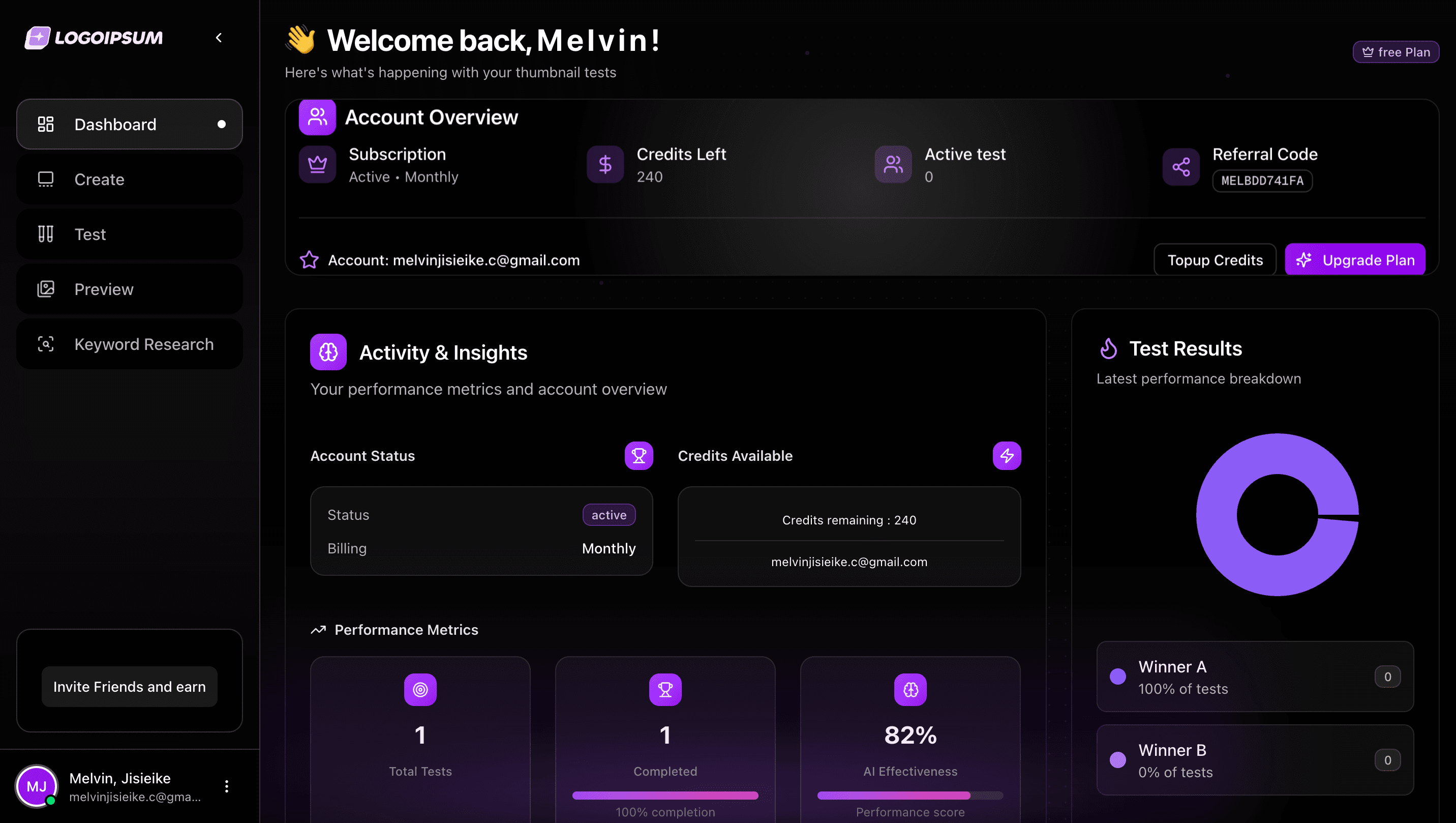Viewport: 1456px width, 823px height.
Task: Collapse the sidebar with the chevron
Action: click(x=219, y=37)
